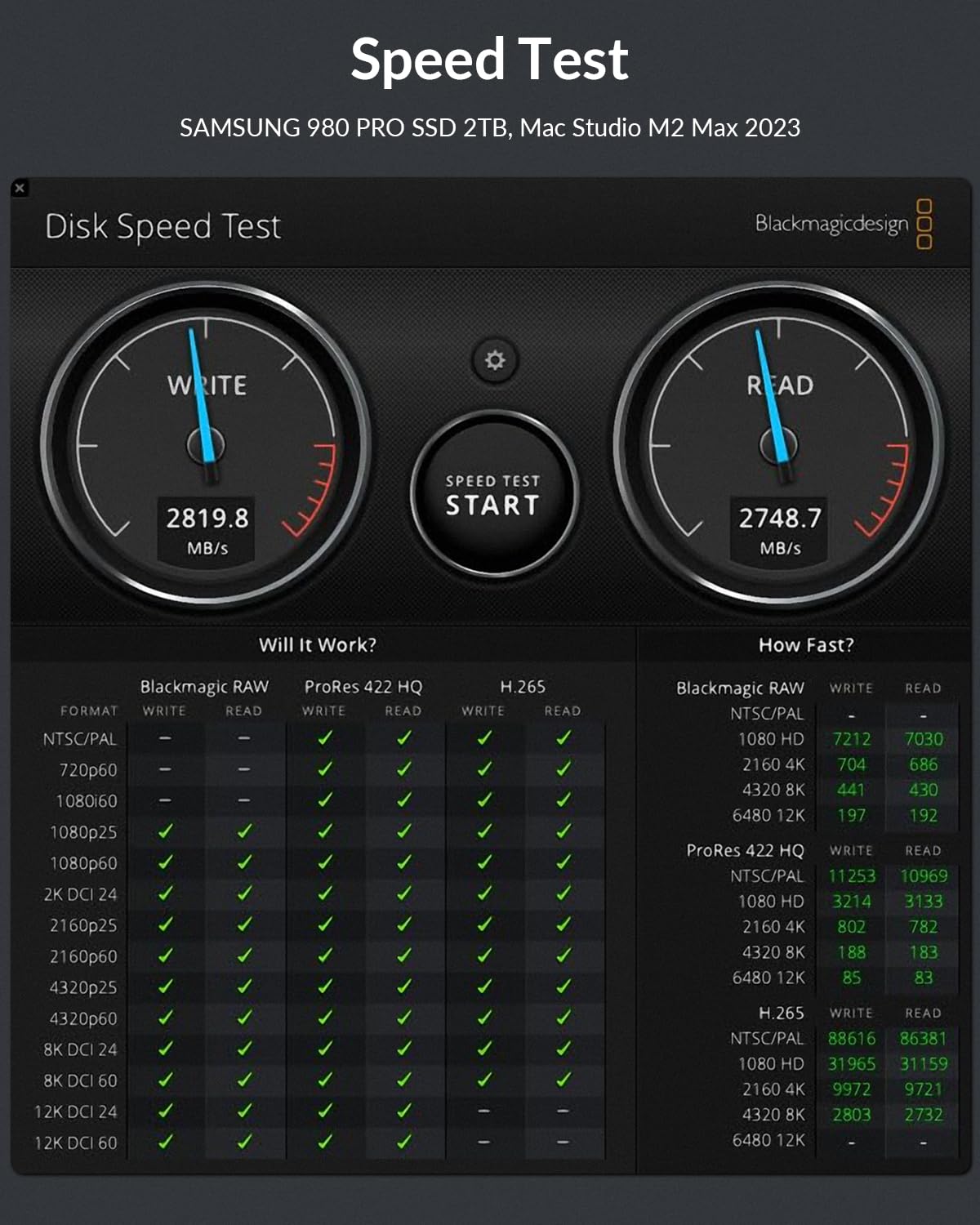The image size is (980, 1225).
Task: Click the 4320p60 format row label
Action: [83, 1018]
